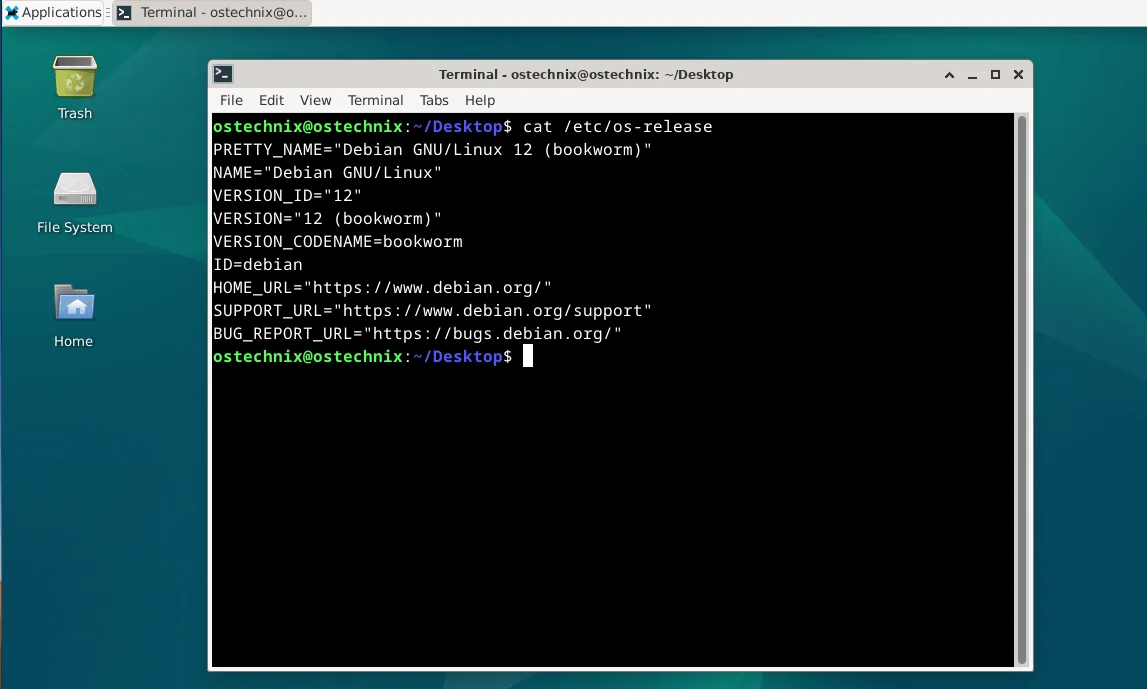Click the terminal's vertical scrollbar
The image size is (1147, 689).
click(1022, 390)
